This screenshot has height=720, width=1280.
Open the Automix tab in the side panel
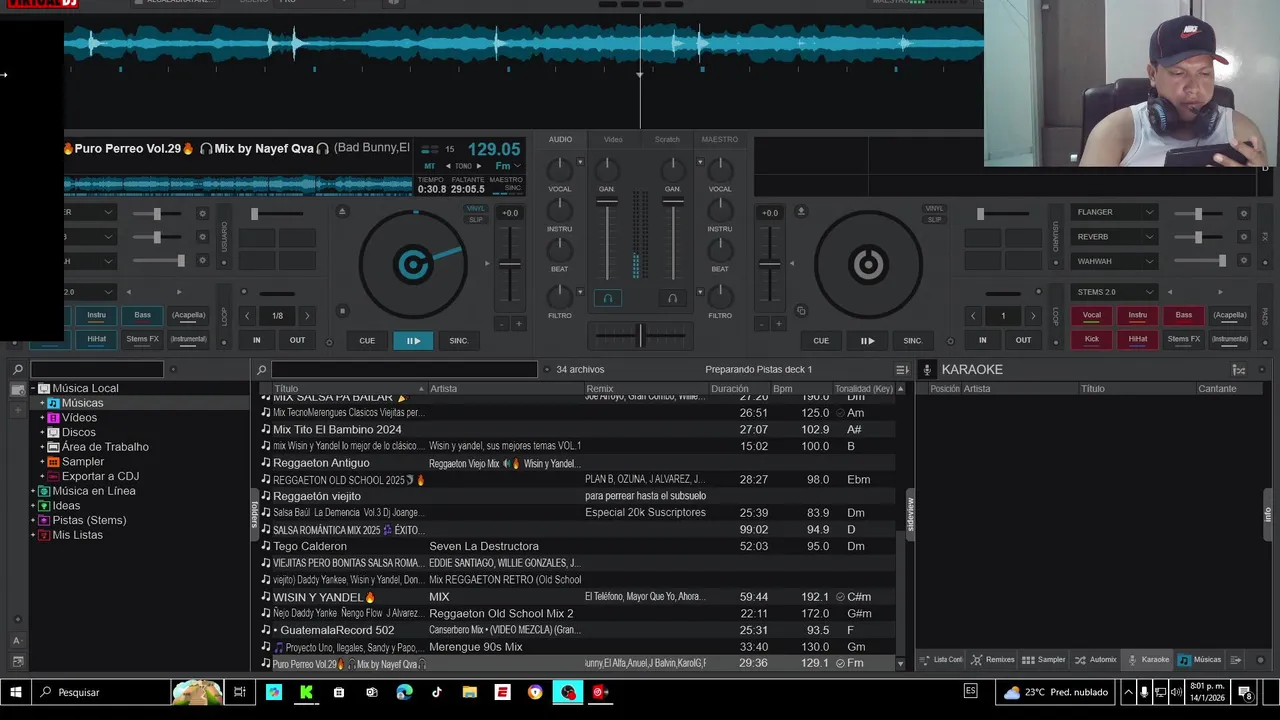[1095, 660]
